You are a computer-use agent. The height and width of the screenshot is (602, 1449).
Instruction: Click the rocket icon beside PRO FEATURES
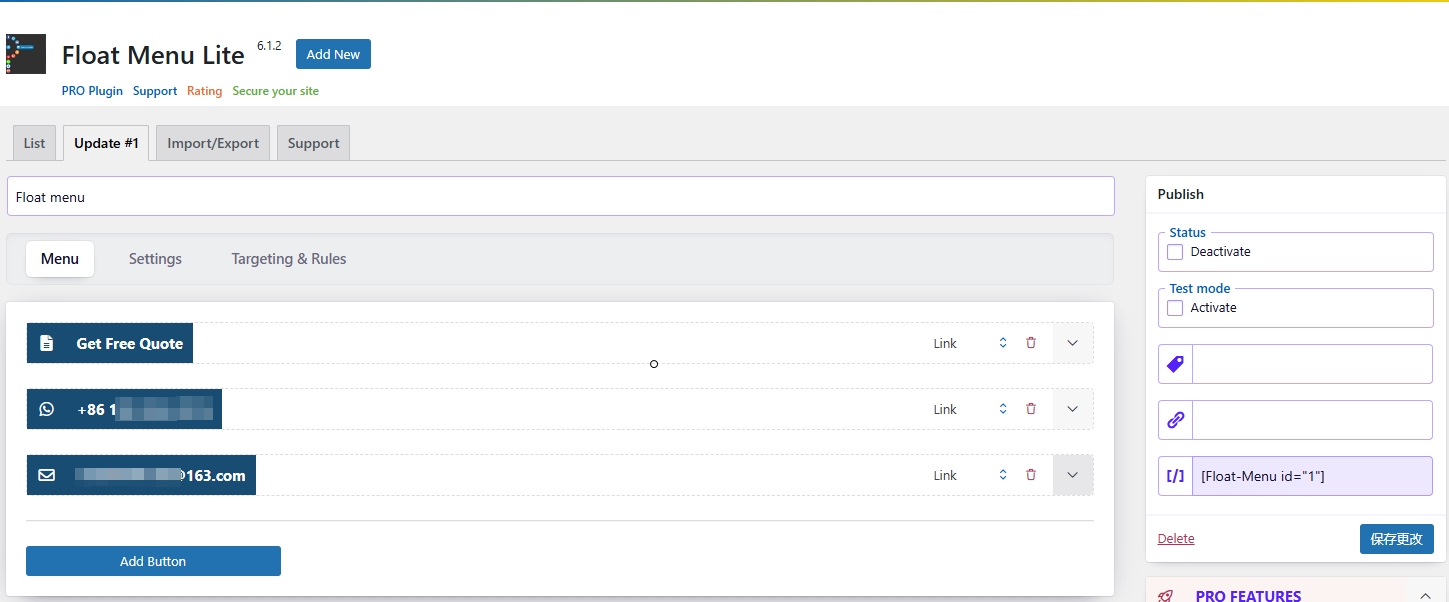pos(1165,596)
